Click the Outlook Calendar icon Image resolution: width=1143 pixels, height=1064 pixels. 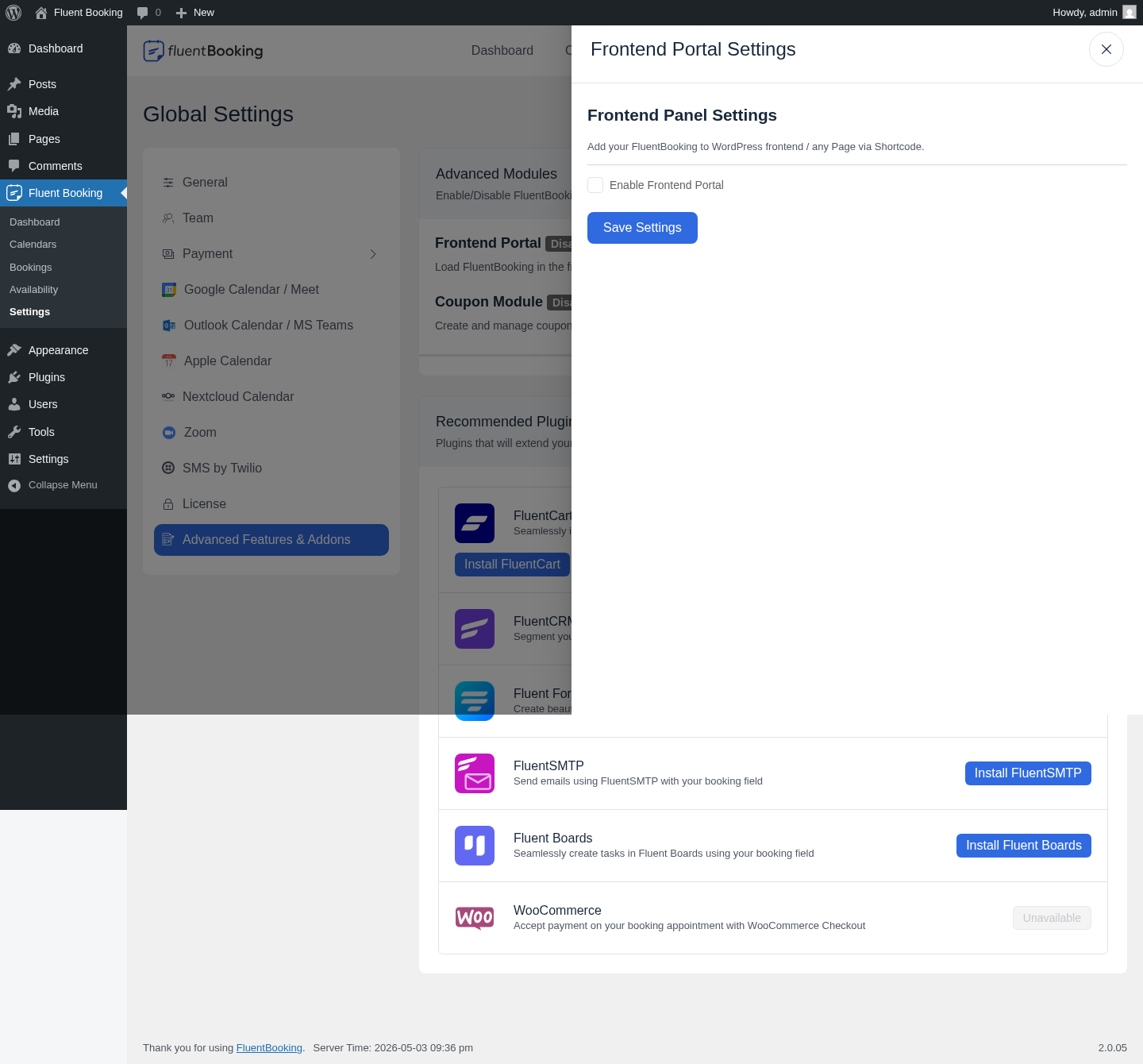pyautogui.click(x=169, y=326)
